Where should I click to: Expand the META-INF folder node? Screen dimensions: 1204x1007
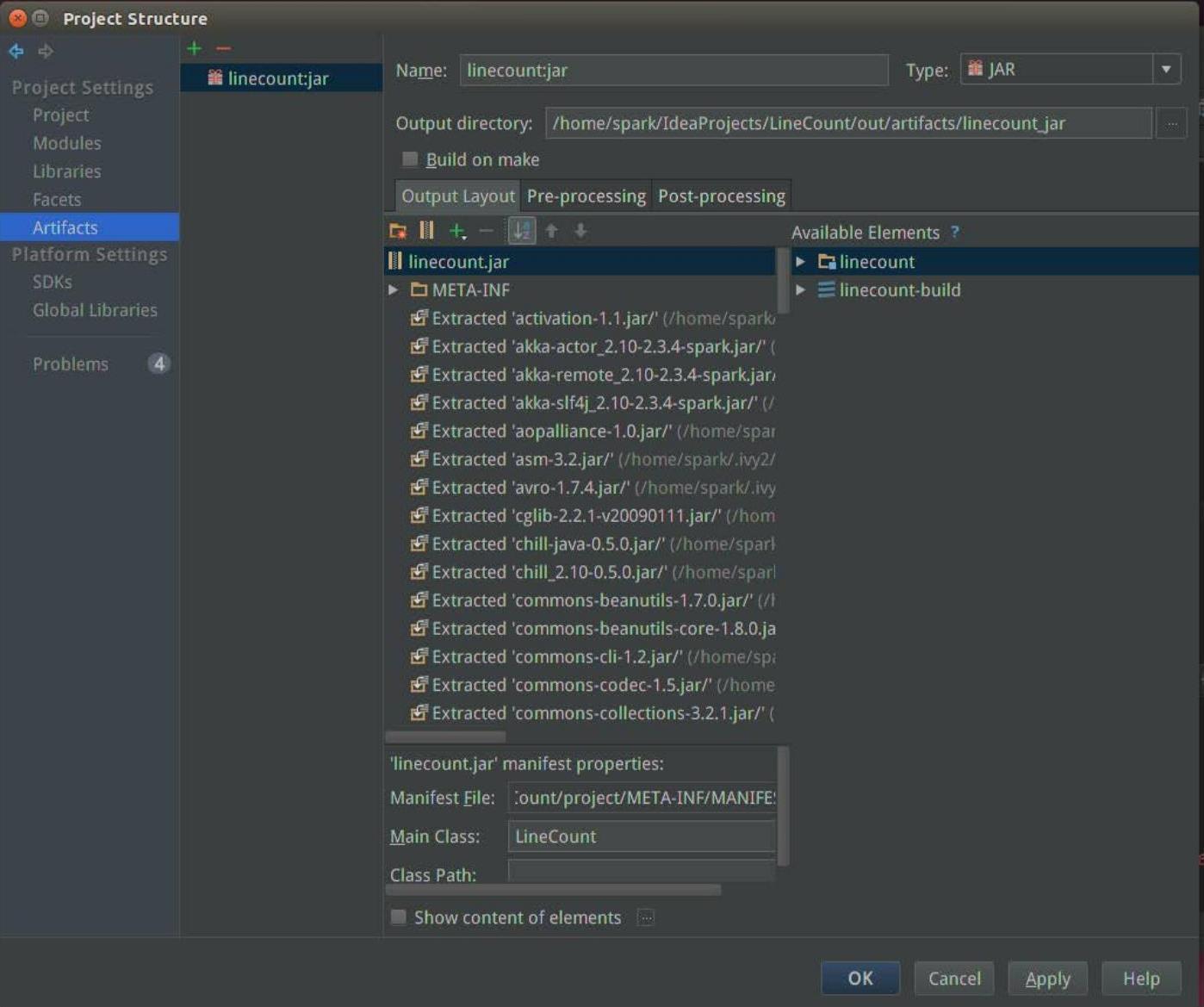pyautogui.click(x=394, y=290)
